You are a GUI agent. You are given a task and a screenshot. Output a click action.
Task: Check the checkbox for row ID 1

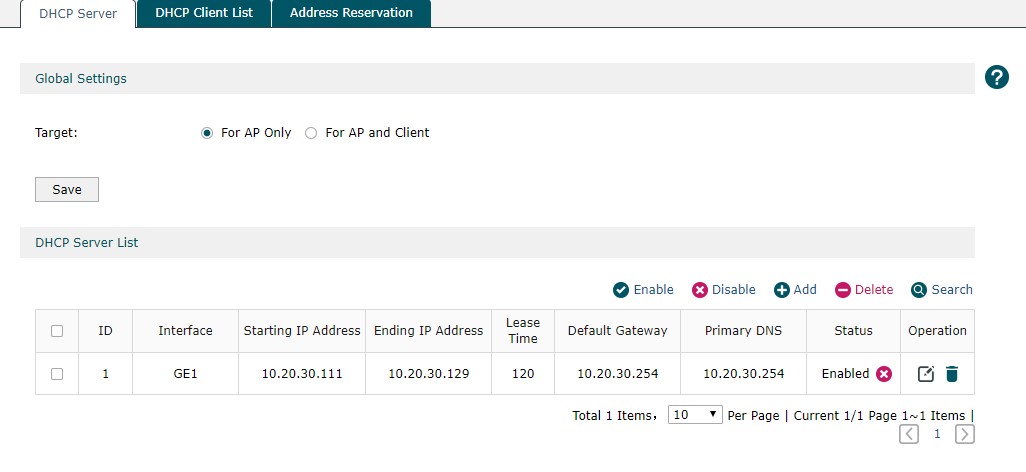point(57,374)
